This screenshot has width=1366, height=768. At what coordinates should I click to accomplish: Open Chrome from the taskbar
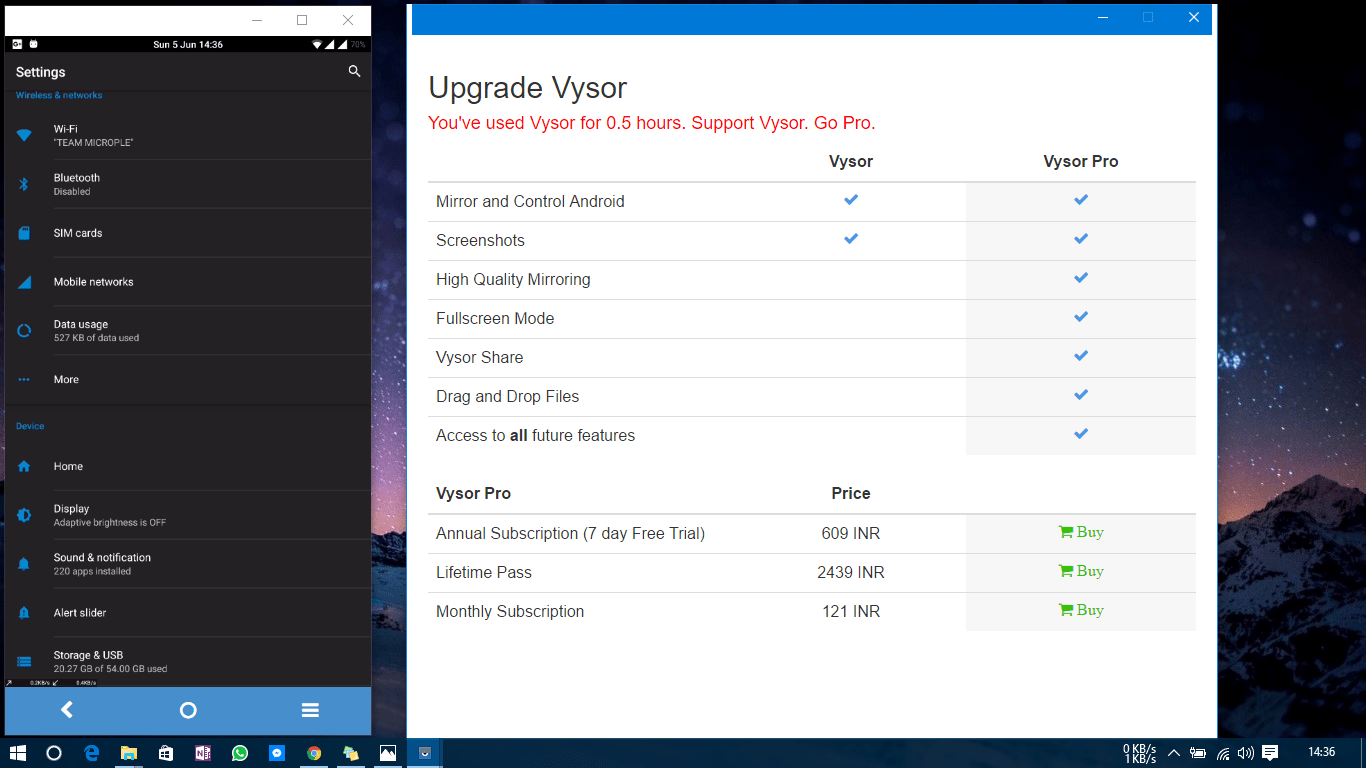coord(314,753)
